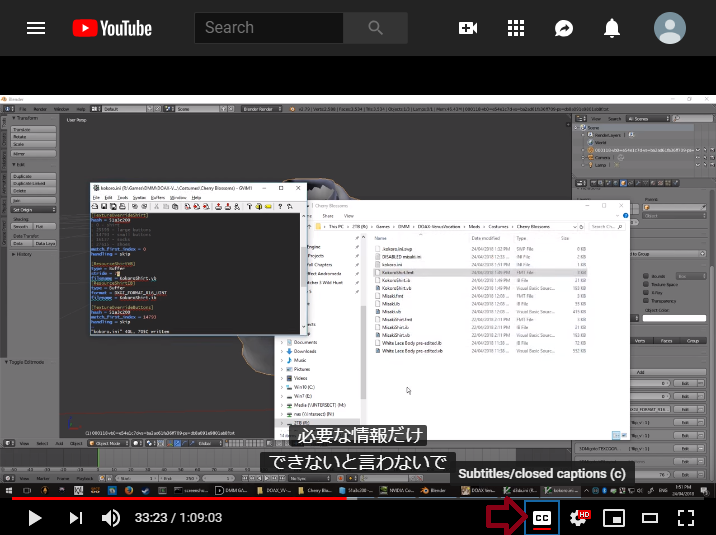Click Blender Translate button
Screen dimensions: 716x535
point(34,130)
